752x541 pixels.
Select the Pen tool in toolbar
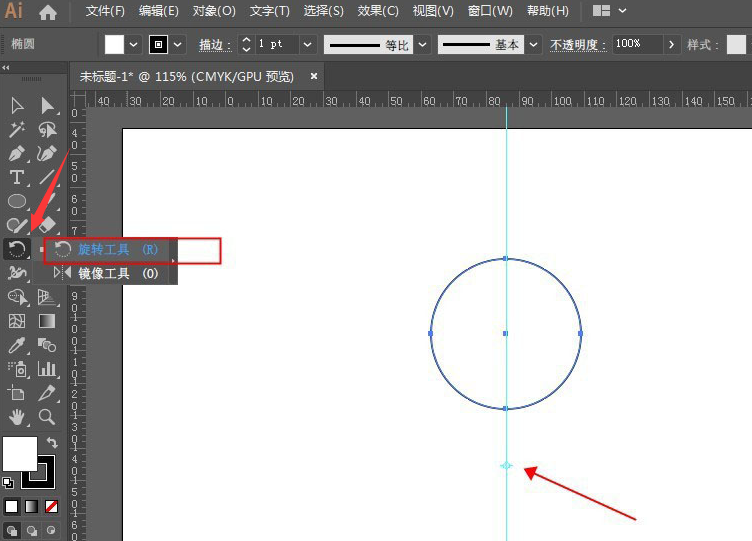pyautogui.click(x=17, y=154)
